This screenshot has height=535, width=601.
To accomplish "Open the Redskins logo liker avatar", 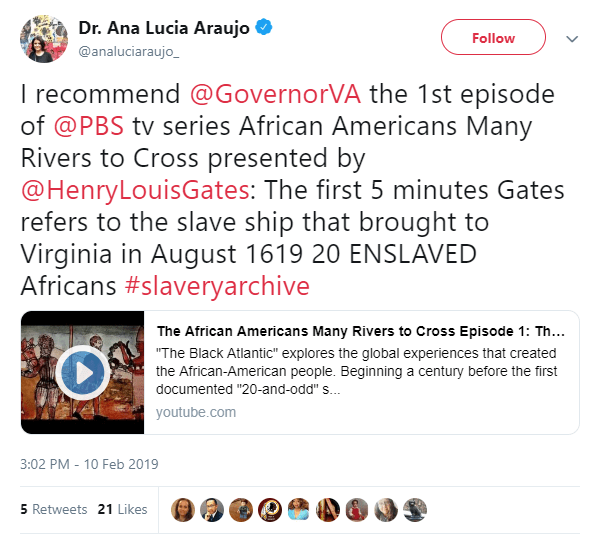I will tap(270, 510).
